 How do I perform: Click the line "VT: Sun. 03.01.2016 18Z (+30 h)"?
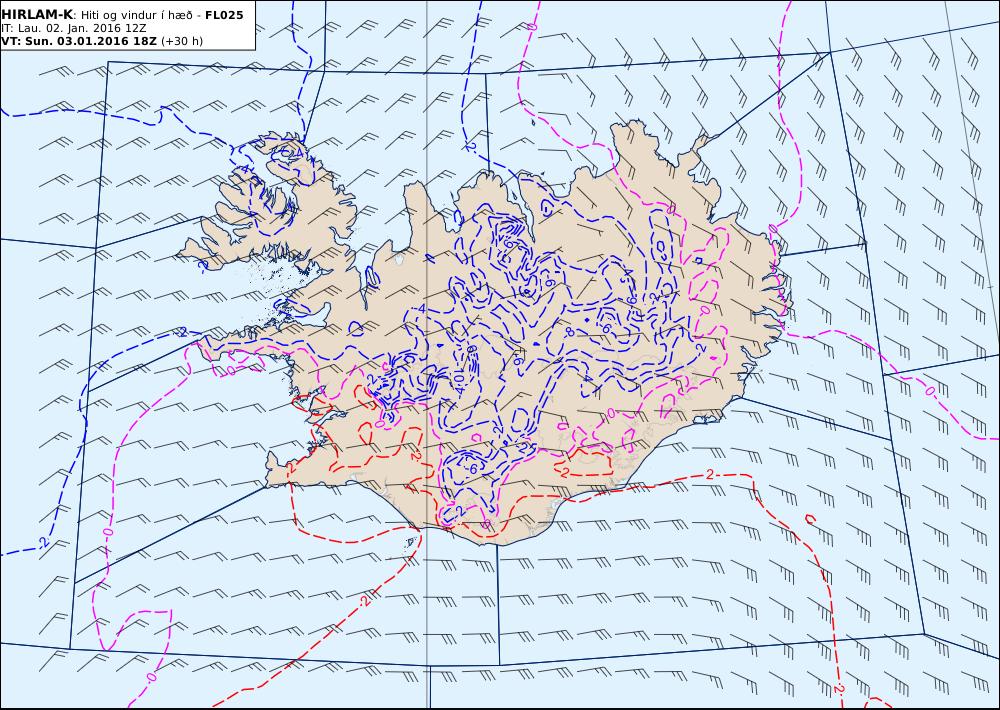pos(102,41)
